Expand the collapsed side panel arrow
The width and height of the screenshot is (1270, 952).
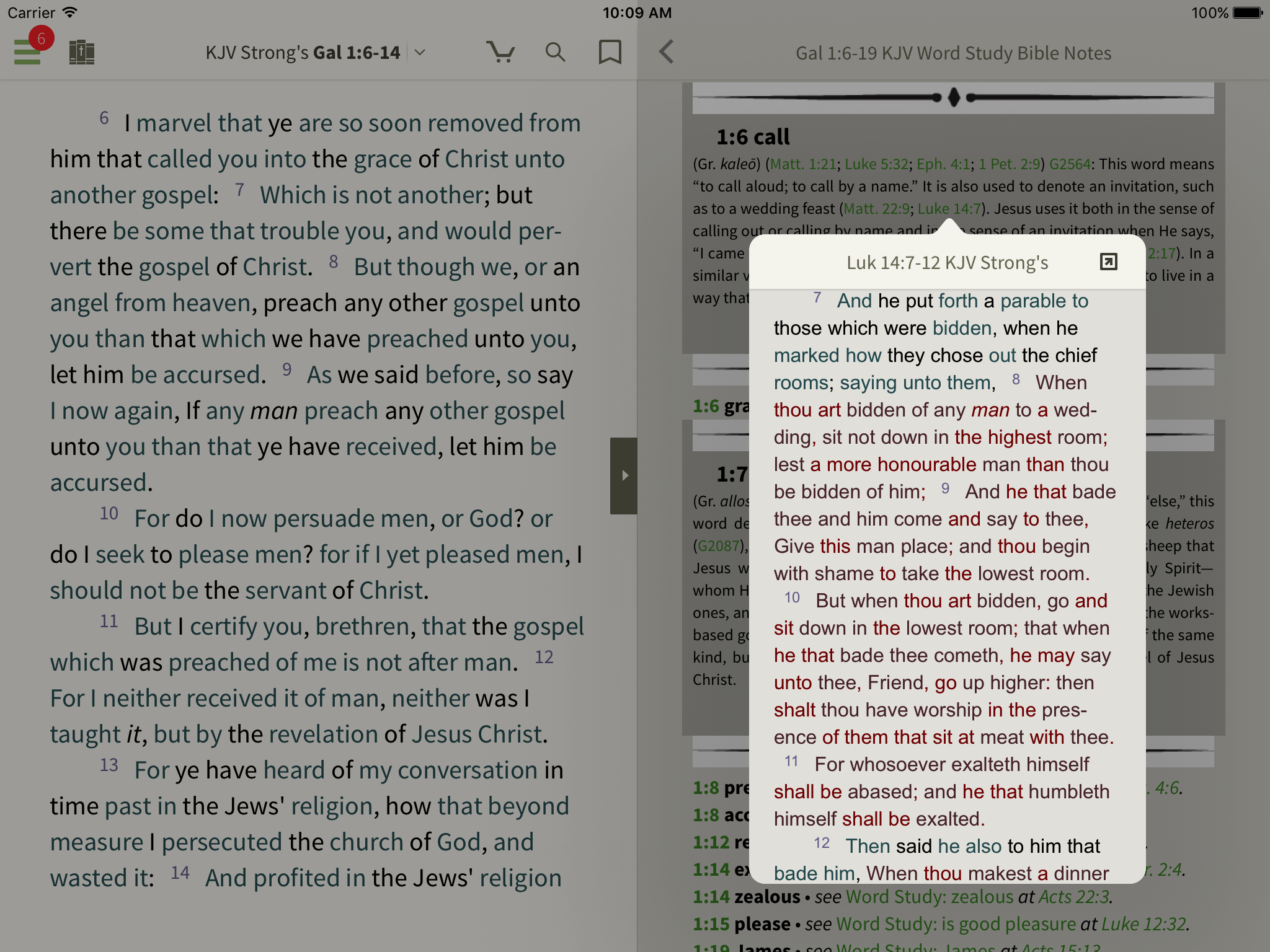625,475
